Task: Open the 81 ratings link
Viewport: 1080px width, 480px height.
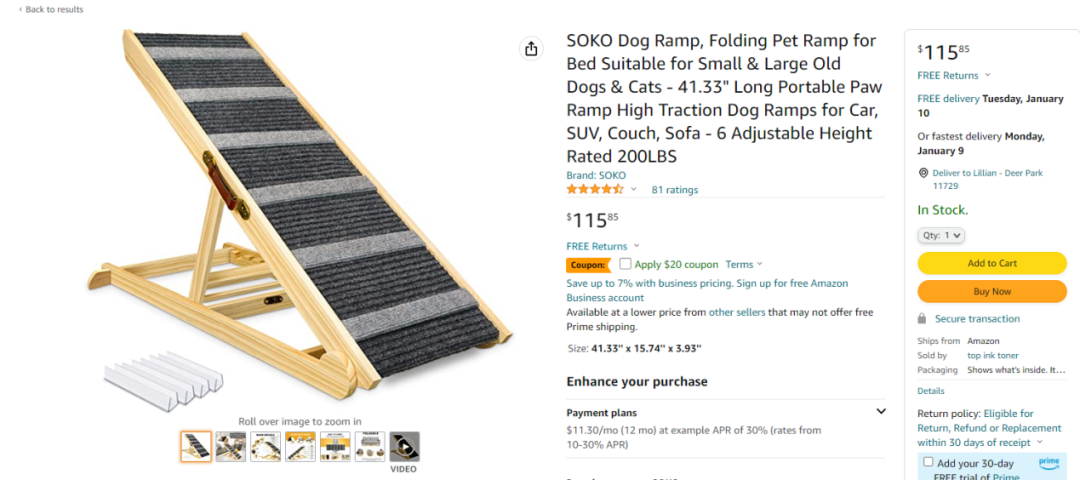Action: 674,190
